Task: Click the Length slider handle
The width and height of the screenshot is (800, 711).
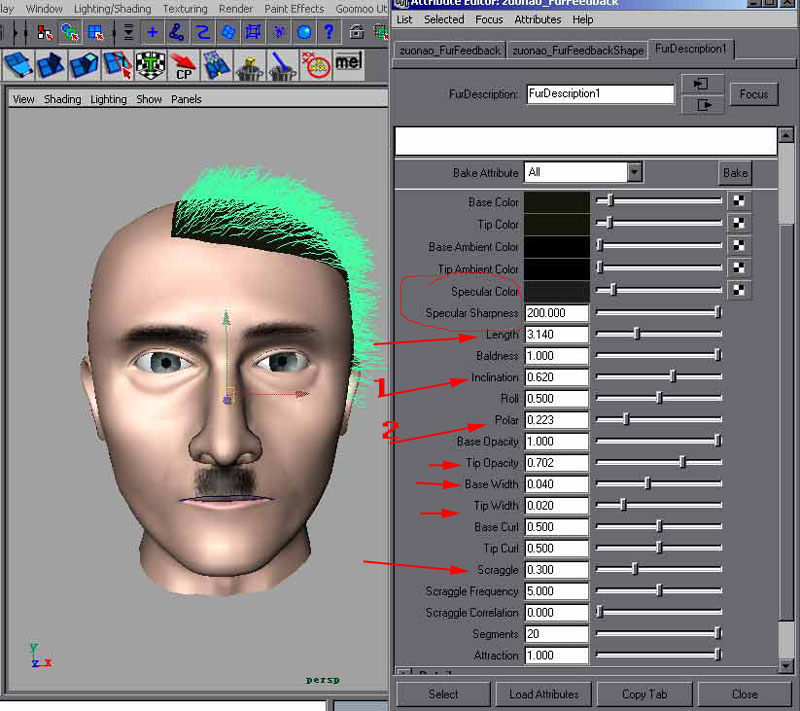Action: 637,334
